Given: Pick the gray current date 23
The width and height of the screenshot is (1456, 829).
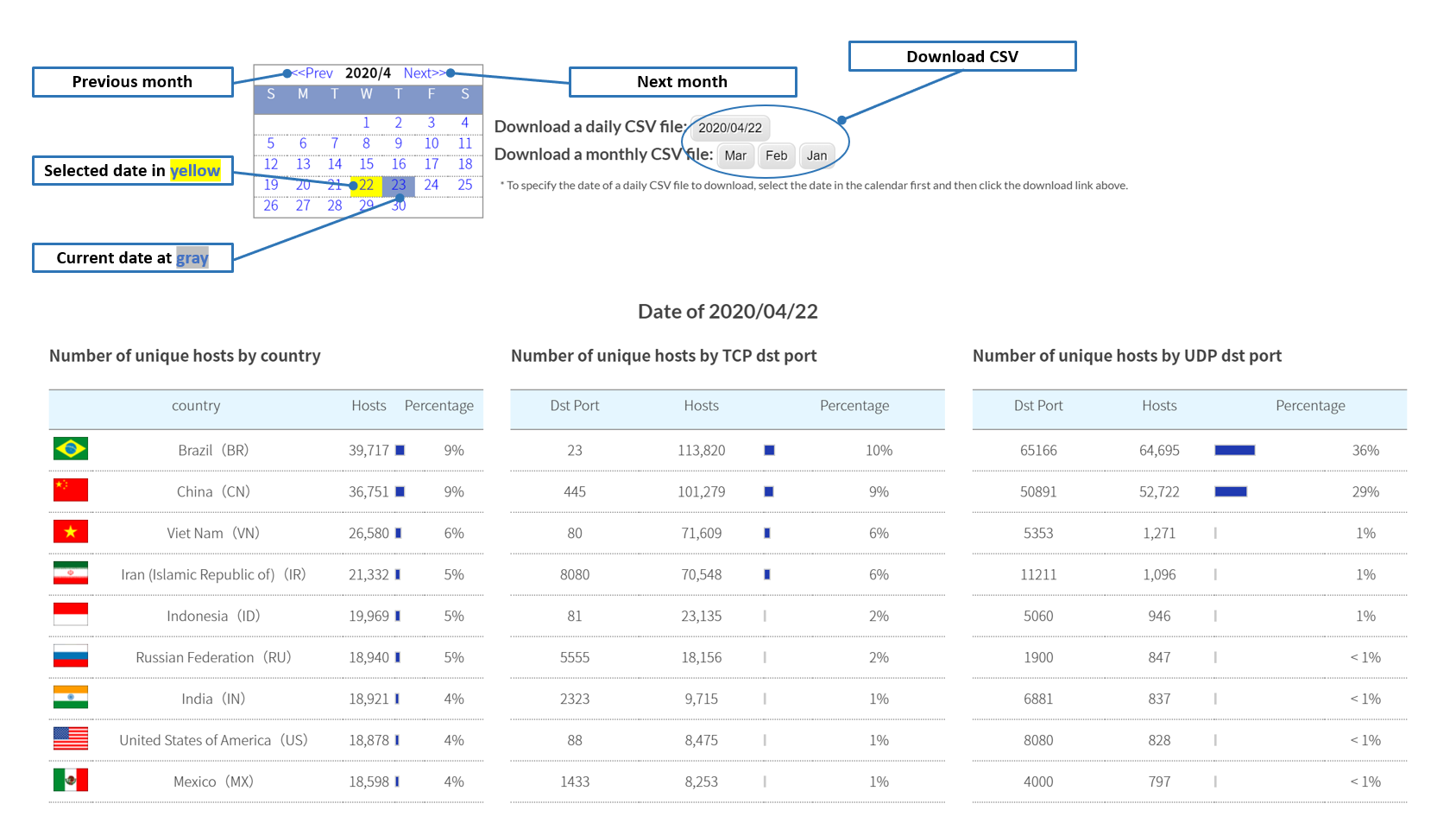Looking at the screenshot, I should point(398,185).
